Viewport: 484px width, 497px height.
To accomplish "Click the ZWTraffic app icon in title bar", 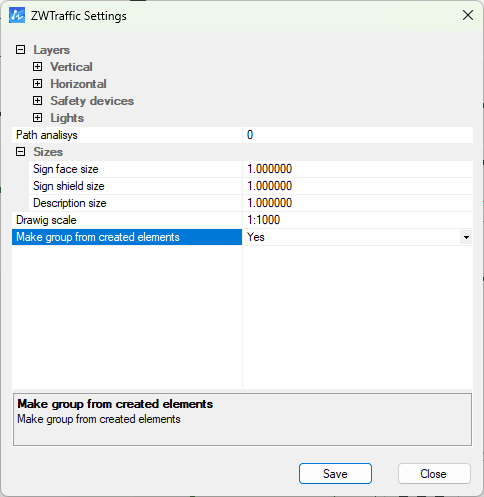I will pos(17,15).
